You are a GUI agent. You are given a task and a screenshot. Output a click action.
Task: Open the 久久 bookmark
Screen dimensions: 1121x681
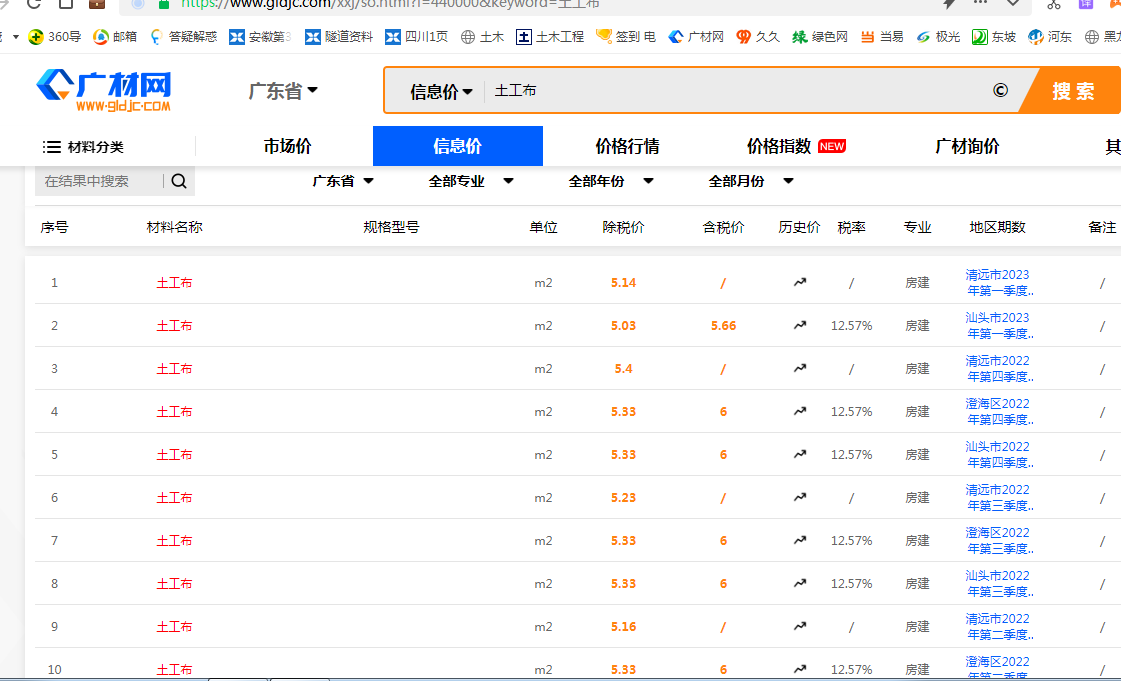(759, 36)
